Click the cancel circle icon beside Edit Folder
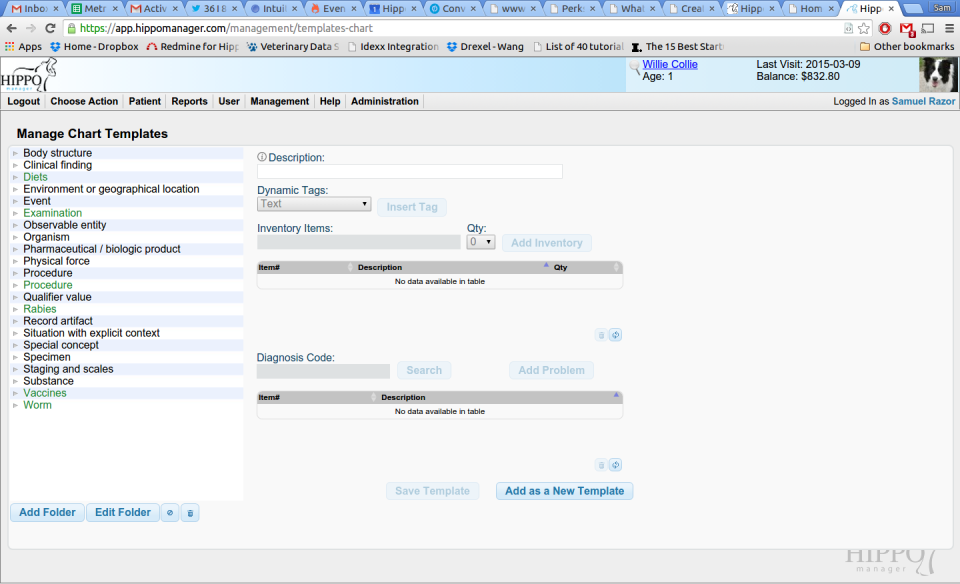960x584 pixels. click(x=170, y=513)
